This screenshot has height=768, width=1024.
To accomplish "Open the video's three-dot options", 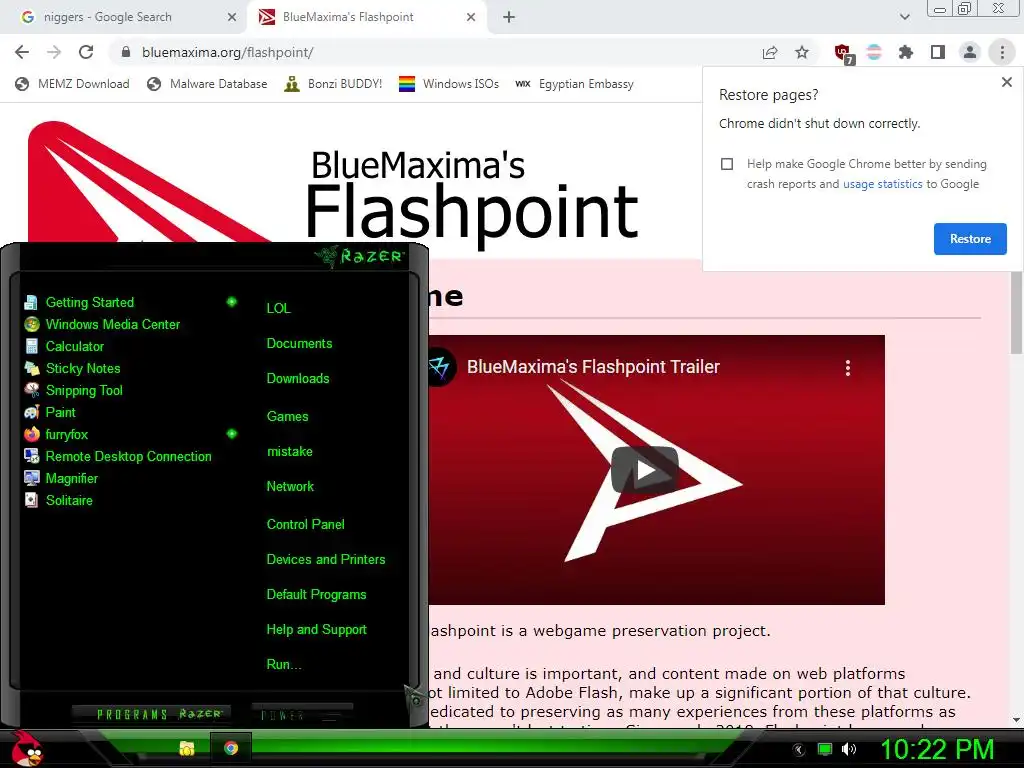I will click(x=848, y=368).
